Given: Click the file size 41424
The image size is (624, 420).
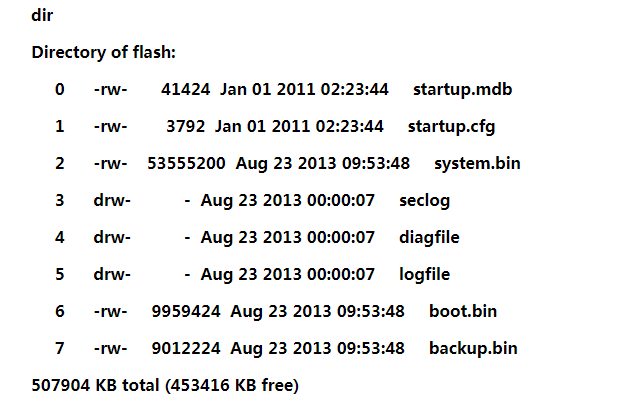Looking at the screenshot, I should point(185,90).
